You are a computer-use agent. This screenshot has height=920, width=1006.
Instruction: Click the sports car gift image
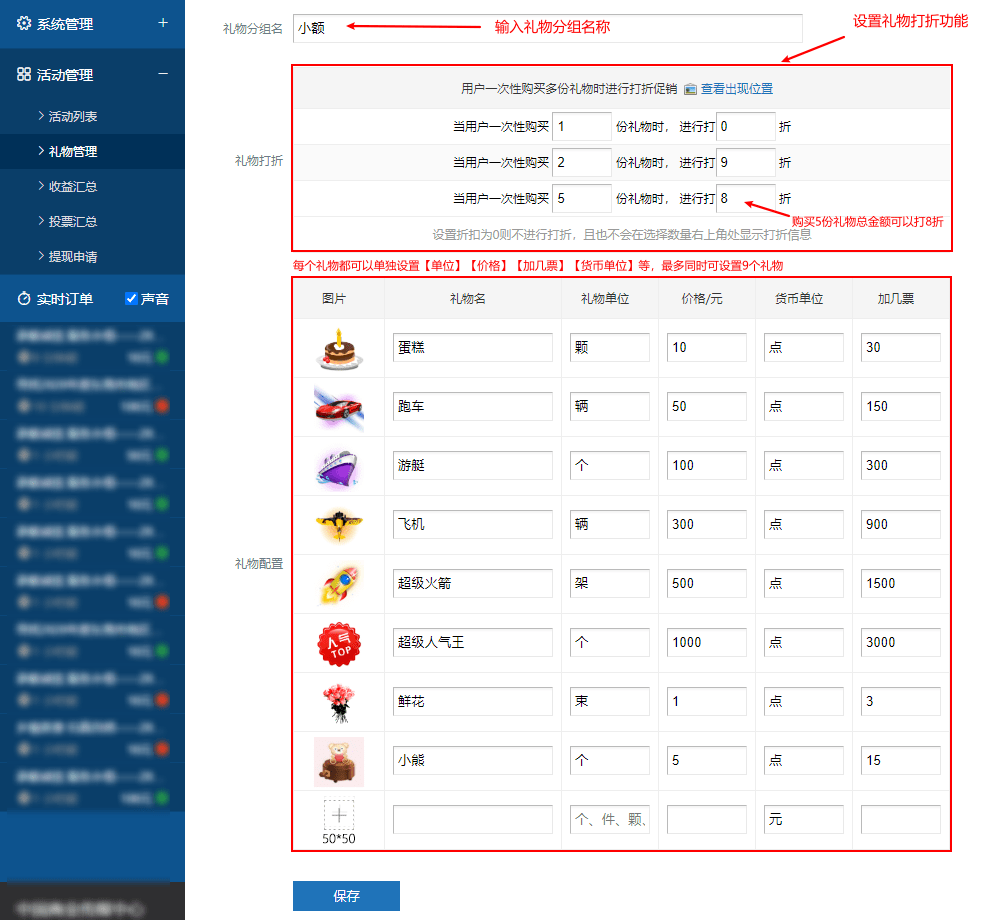(339, 407)
